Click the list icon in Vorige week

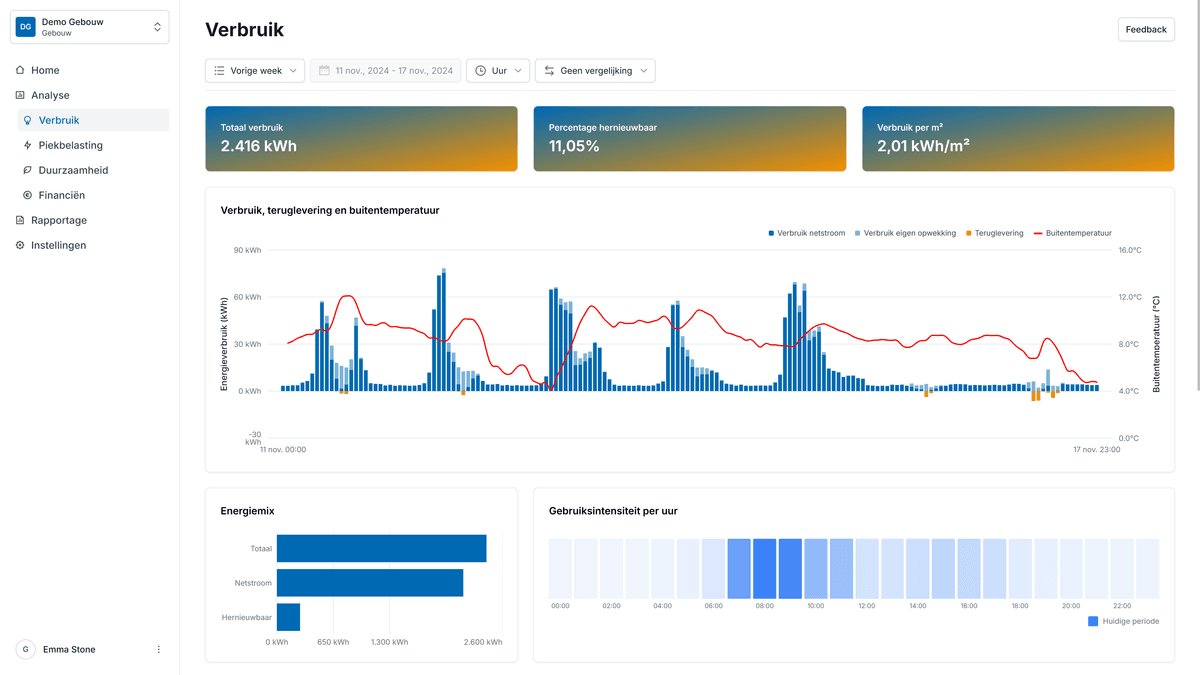pos(219,71)
